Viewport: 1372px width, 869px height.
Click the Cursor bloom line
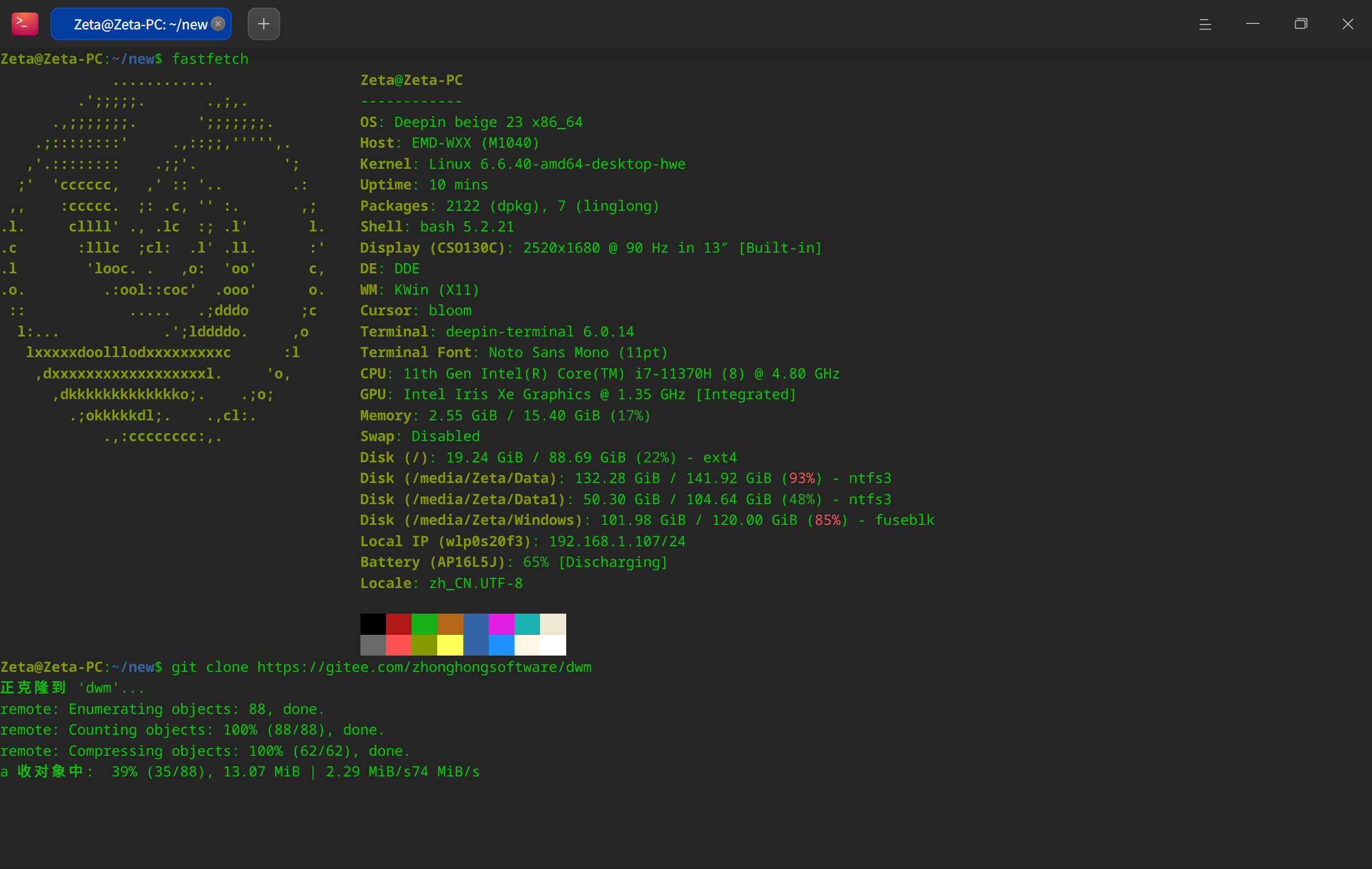415,310
